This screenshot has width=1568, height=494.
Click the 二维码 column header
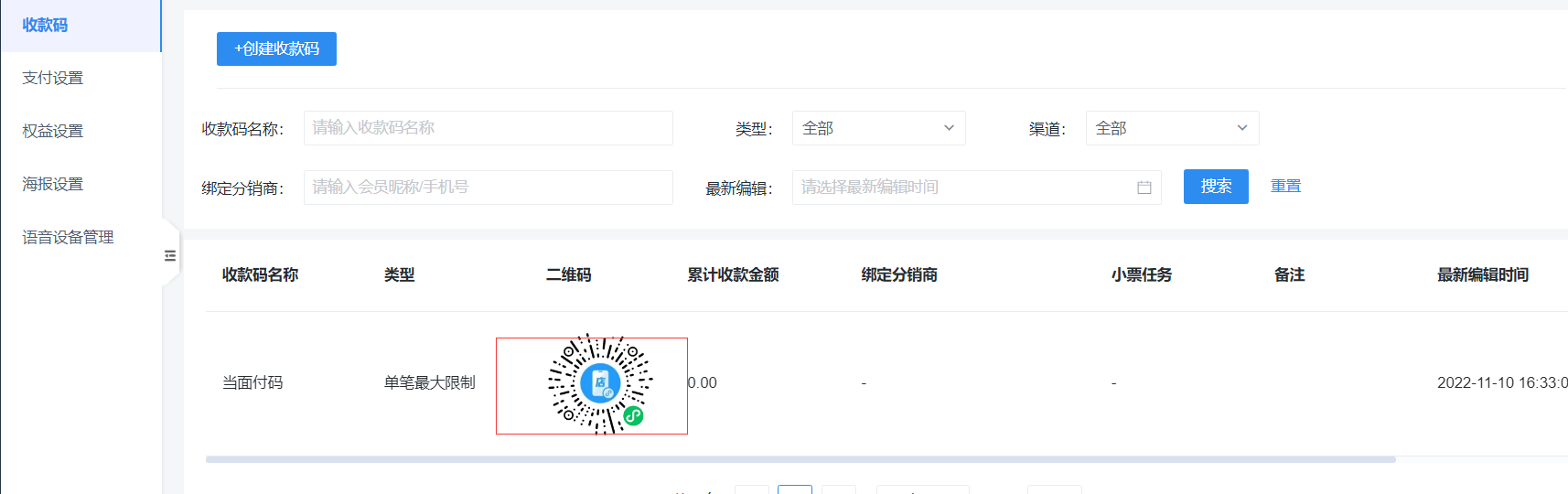[568, 275]
